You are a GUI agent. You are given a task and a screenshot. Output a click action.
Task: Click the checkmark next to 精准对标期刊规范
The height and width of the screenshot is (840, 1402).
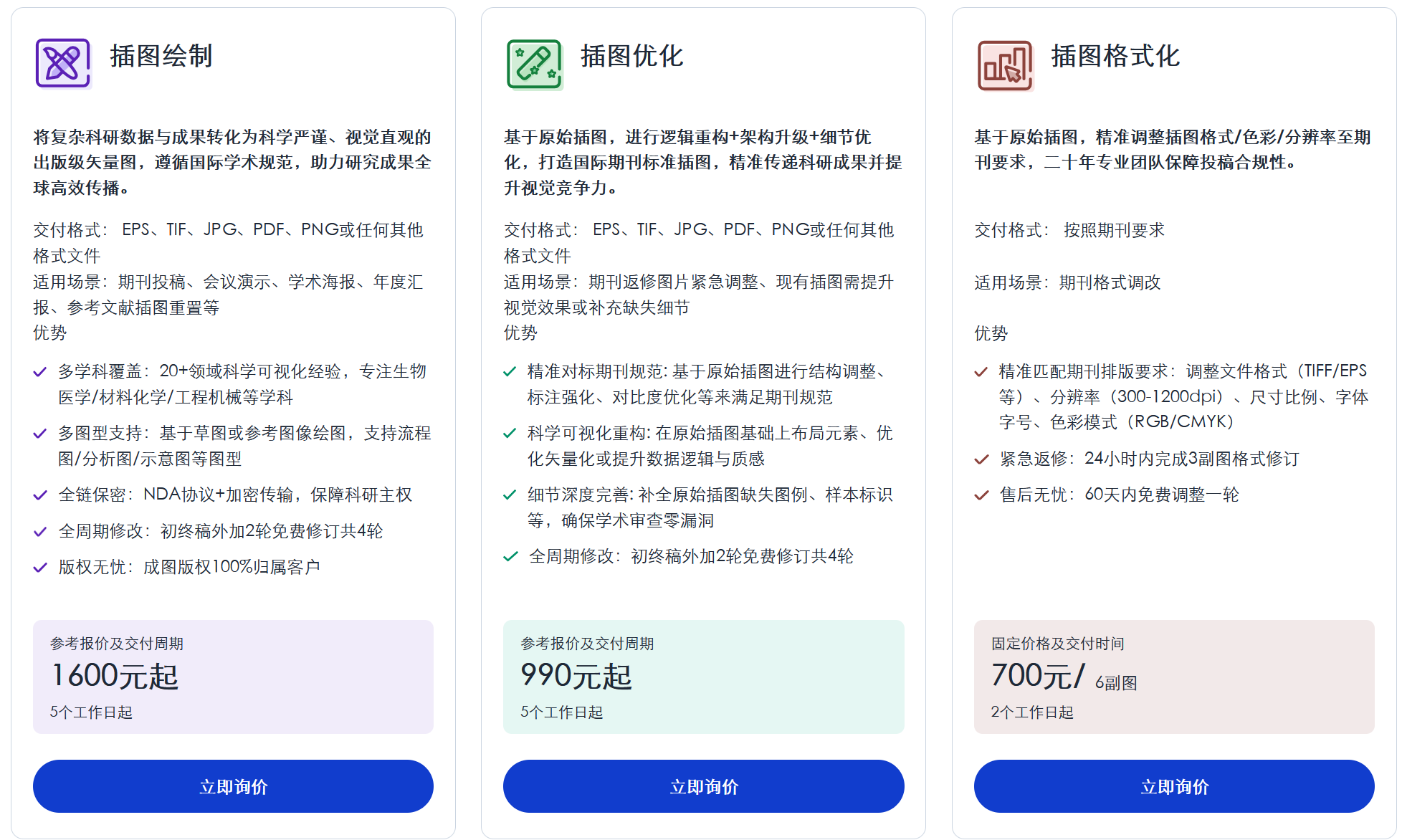tap(510, 371)
